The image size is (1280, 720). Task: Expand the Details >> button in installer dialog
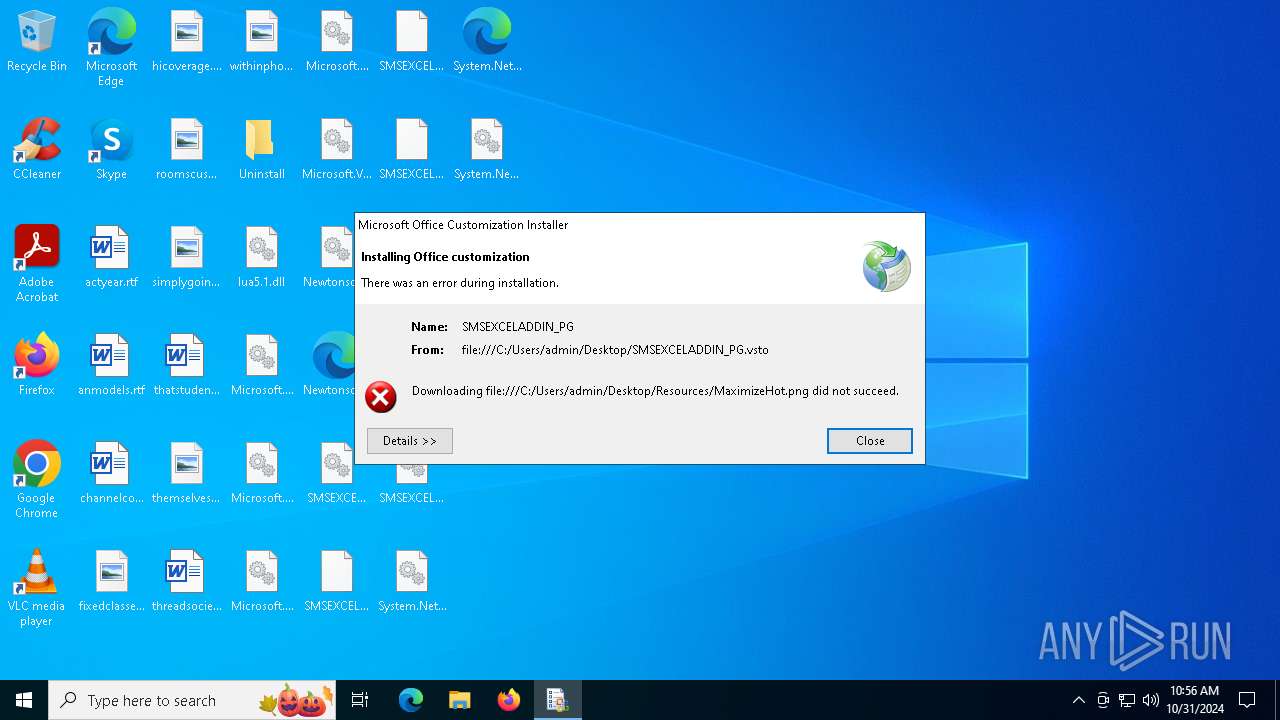pyautogui.click(x=410, y=441)
